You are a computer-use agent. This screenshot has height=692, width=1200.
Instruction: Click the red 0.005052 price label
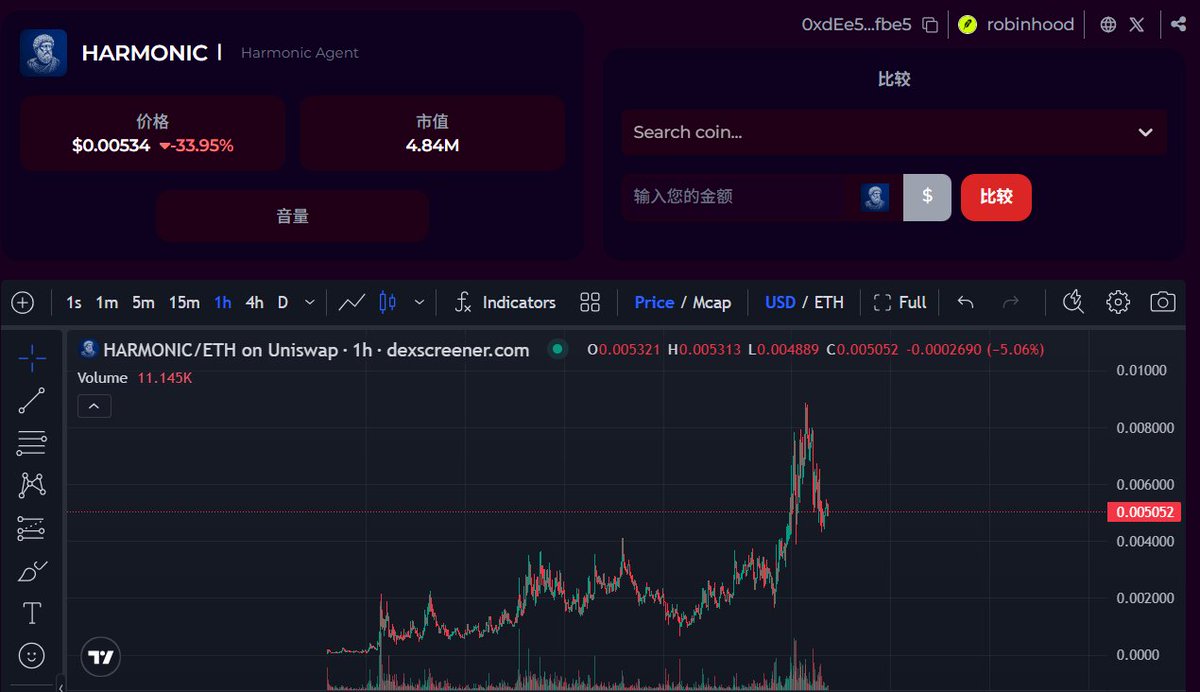point(1144,512)
